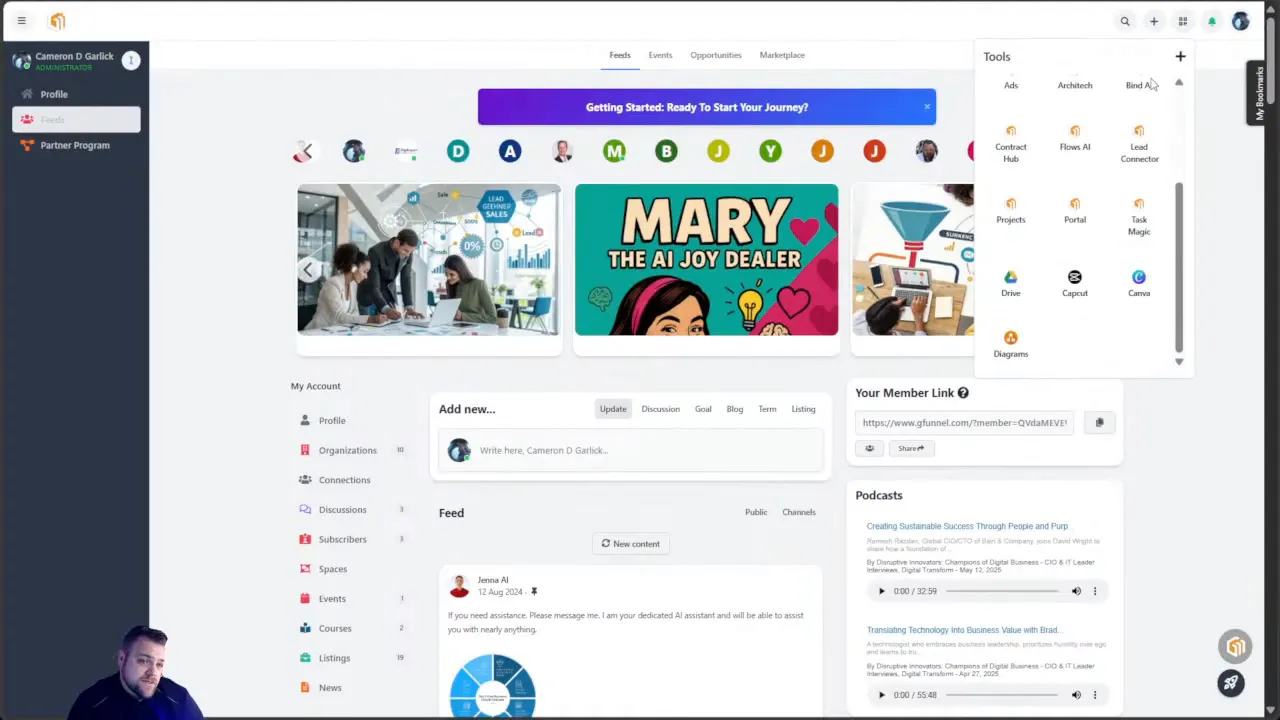Select the Update post type tab
The width and height of the screenshot is (1280, 720).
(613, 409)
